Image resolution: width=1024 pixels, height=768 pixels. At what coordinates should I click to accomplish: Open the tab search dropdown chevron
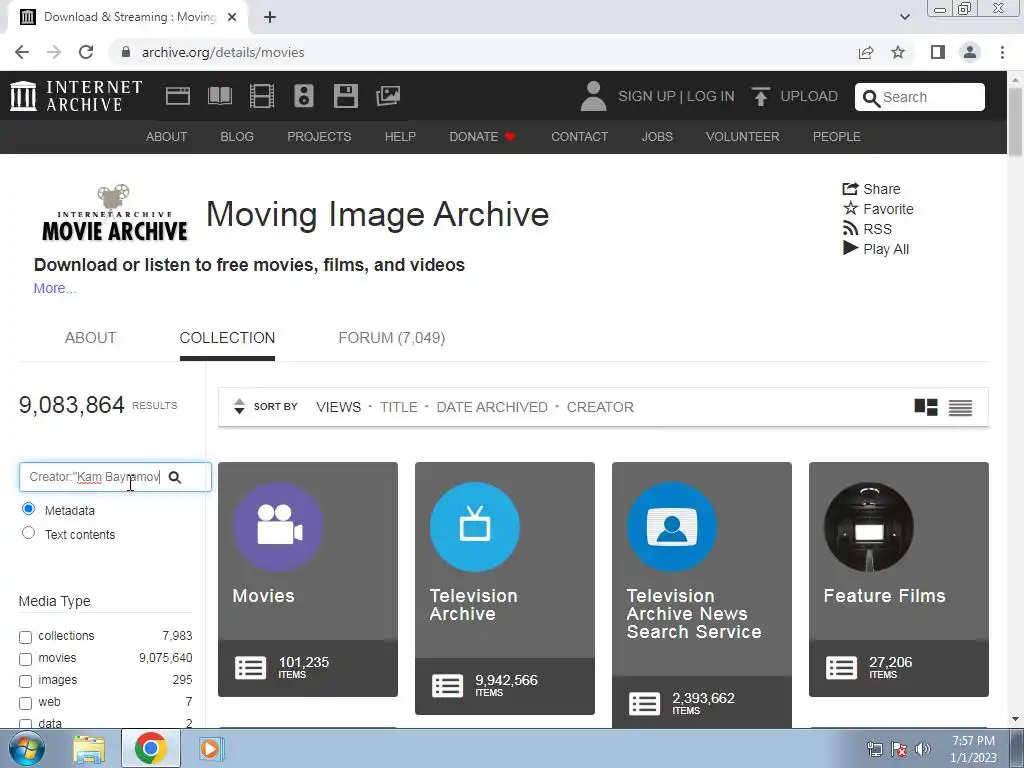coord(904,17)
